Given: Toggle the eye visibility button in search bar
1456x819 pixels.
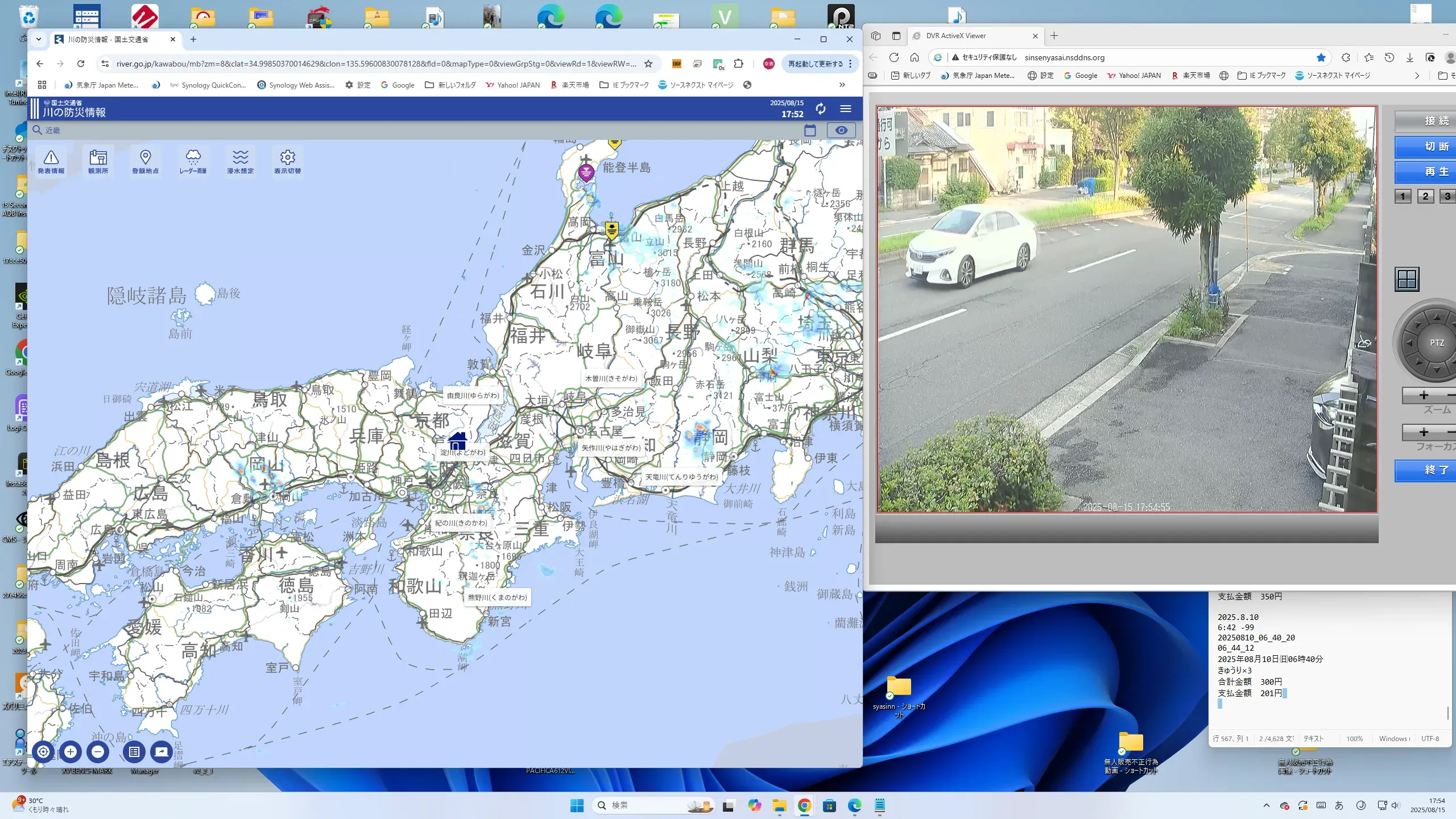Looking at the screenshot, I should pyautogui.click(x=841, y=130).
